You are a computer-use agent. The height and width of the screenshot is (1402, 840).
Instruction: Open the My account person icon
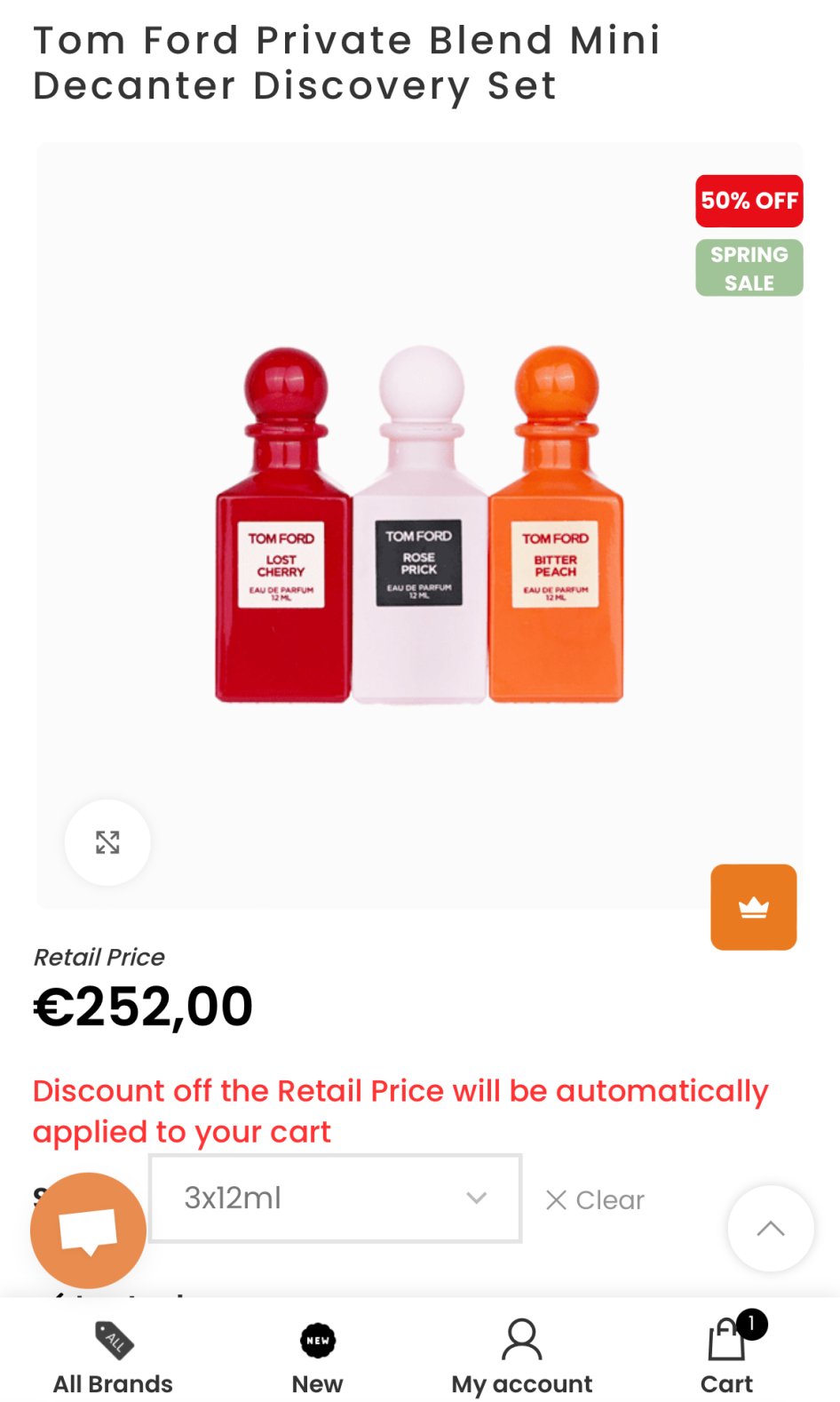coord(521,1340)
